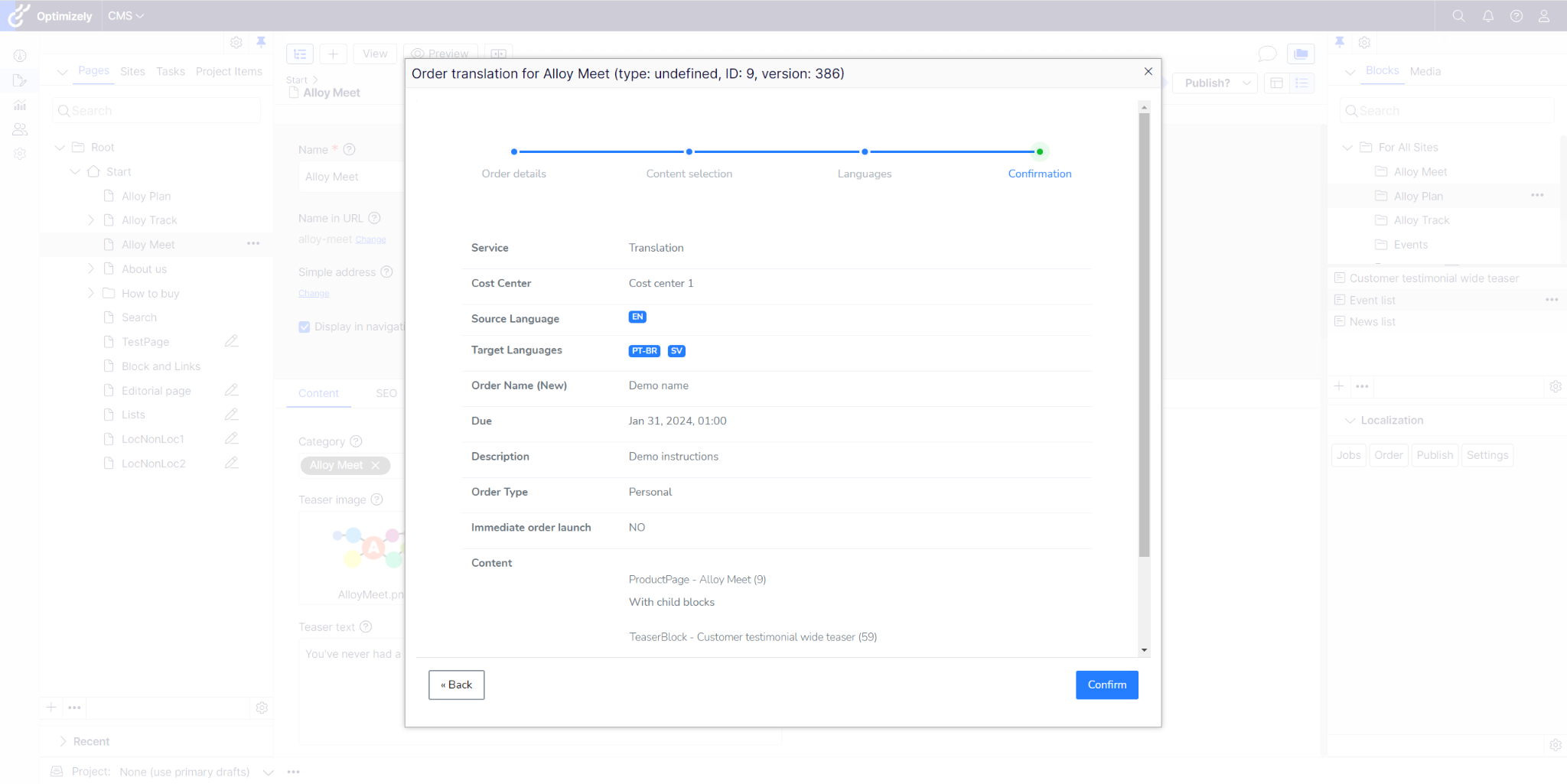Go back to Languages step
Image resolution: width=1567 pixels, height=784 pixels.
[x=457, y=685]
